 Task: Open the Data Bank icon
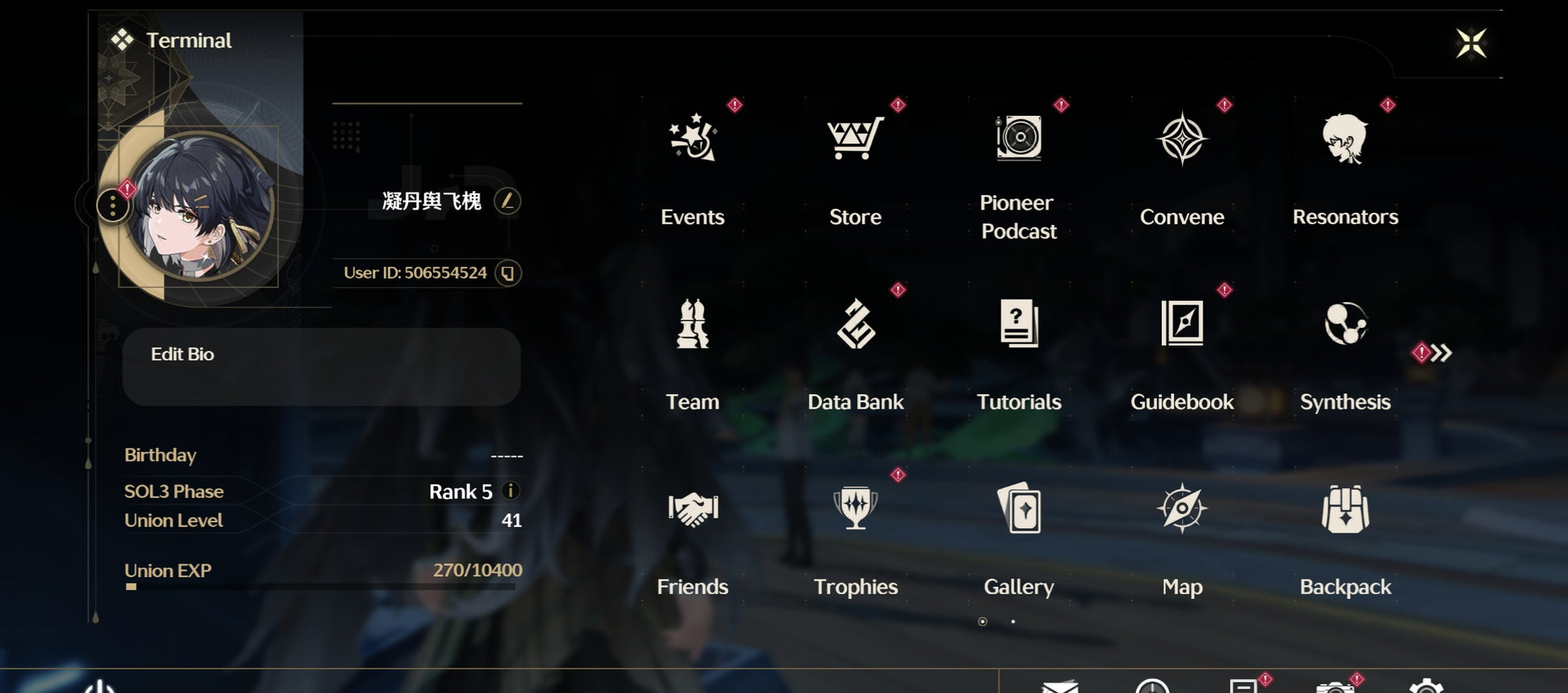tap(855, 323)
